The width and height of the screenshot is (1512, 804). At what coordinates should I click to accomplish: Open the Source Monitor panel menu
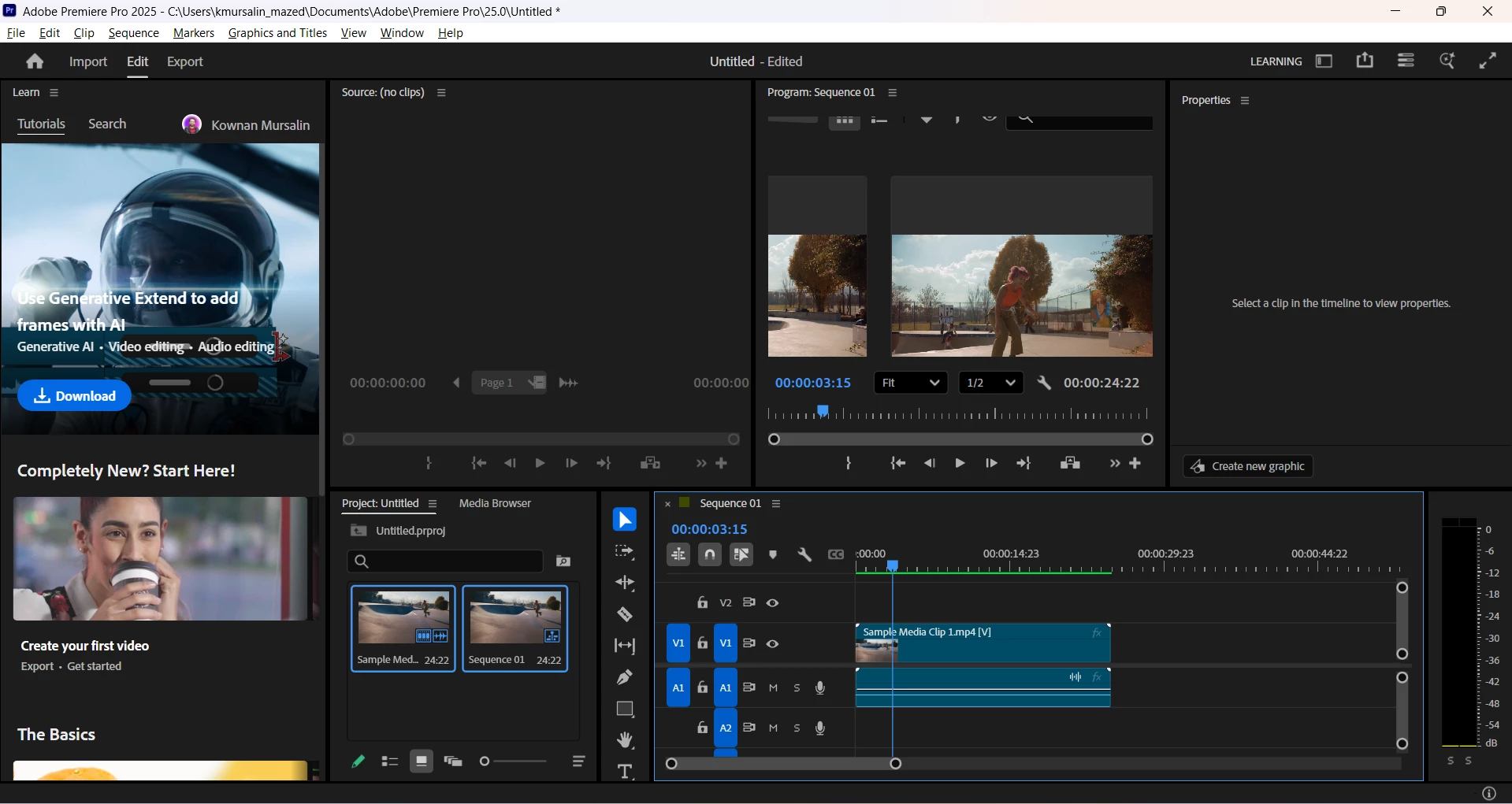pyautogui.click(x=442, y=93)
